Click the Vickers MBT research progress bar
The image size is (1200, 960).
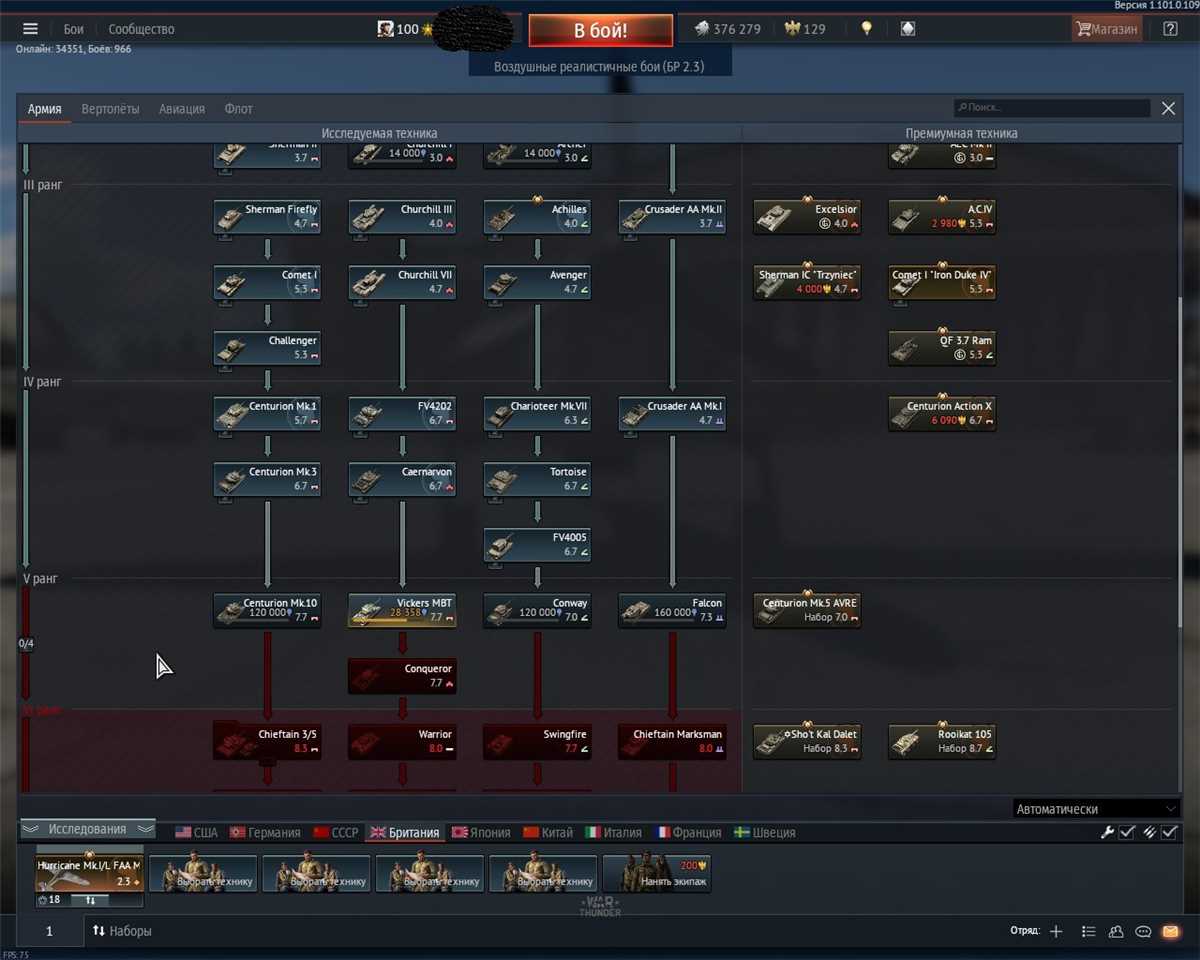(402, 622)
